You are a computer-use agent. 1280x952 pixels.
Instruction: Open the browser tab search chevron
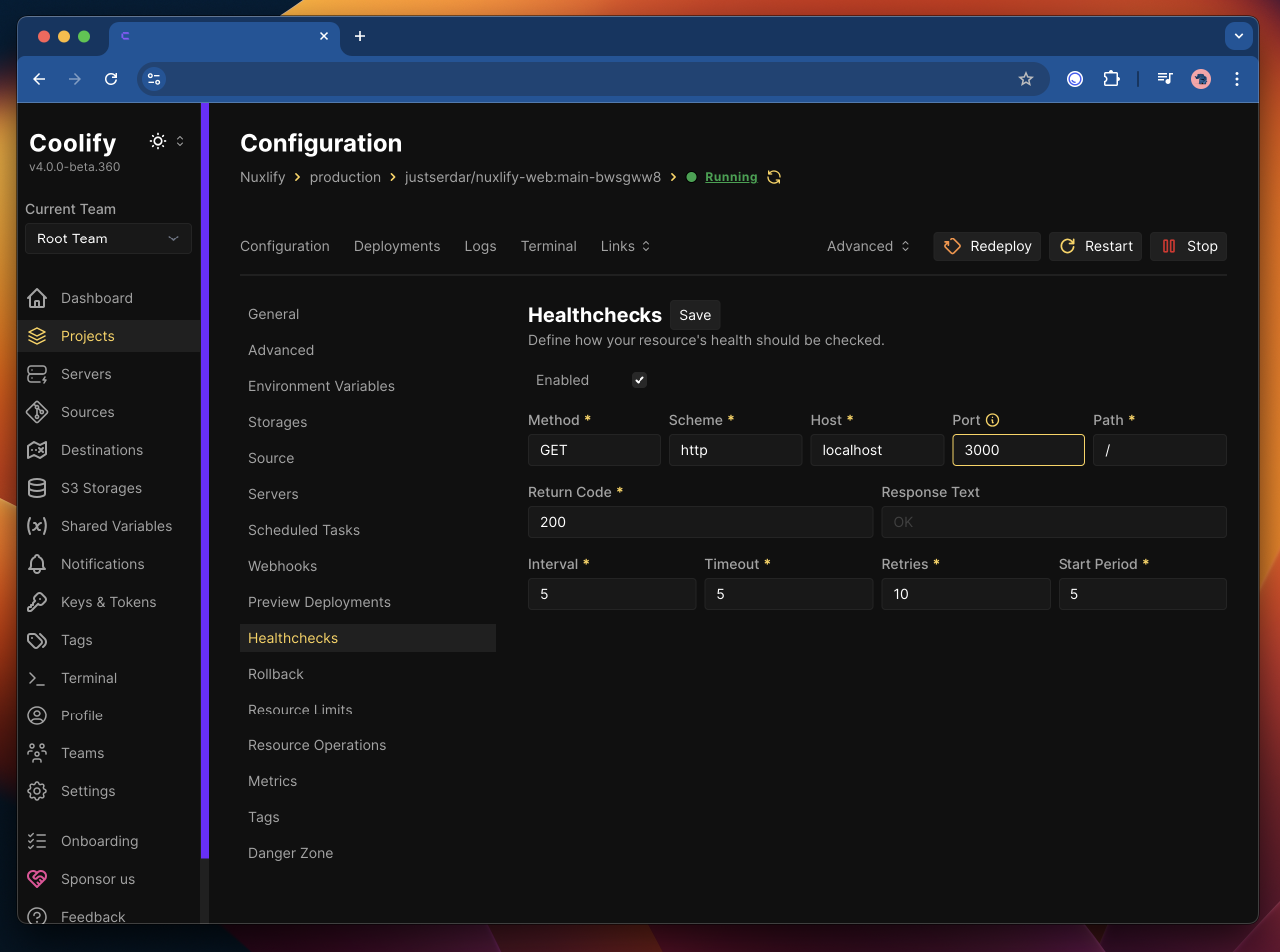(1238, 36)
